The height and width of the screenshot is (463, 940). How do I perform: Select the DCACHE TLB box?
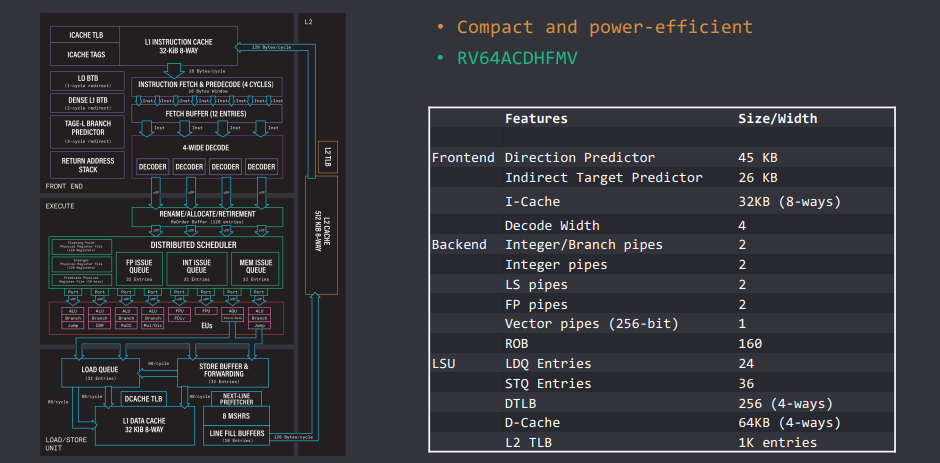(x=142, y=399)
